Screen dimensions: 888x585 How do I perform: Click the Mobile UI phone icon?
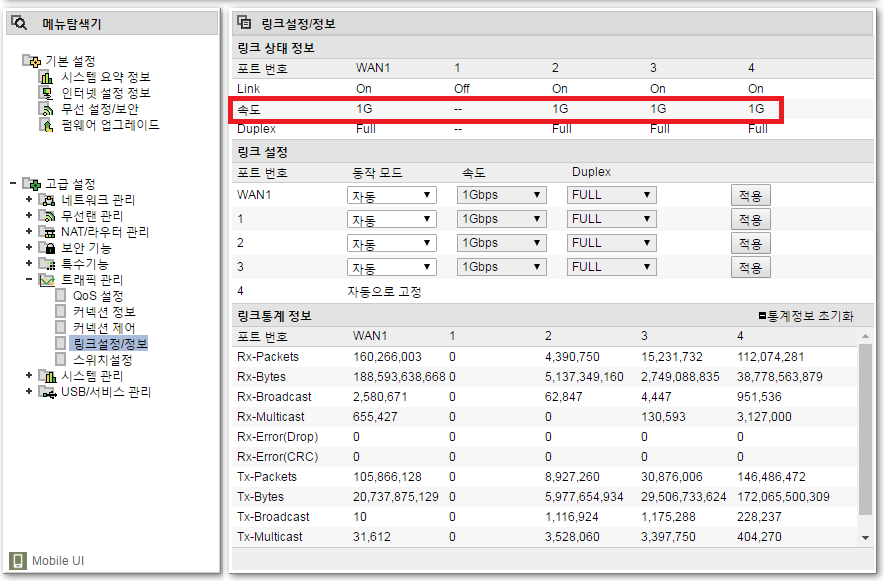pos(18,561)
